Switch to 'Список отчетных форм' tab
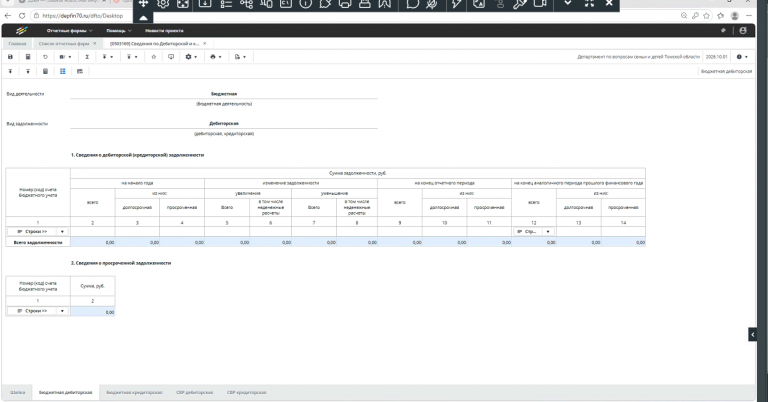Screen dimensions: 768x402 click(x=64, y=44)
